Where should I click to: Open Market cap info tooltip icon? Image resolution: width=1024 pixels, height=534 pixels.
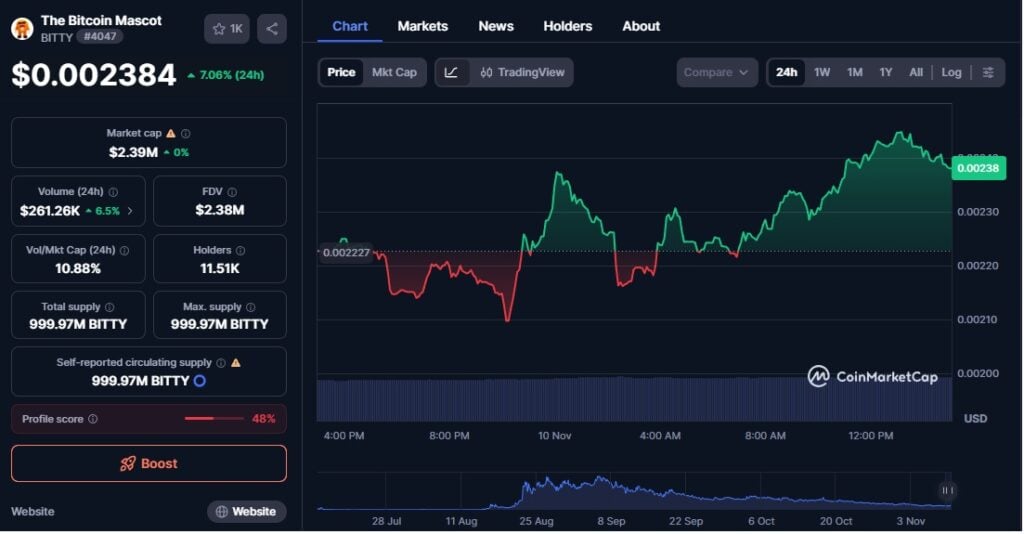[186, 133]
